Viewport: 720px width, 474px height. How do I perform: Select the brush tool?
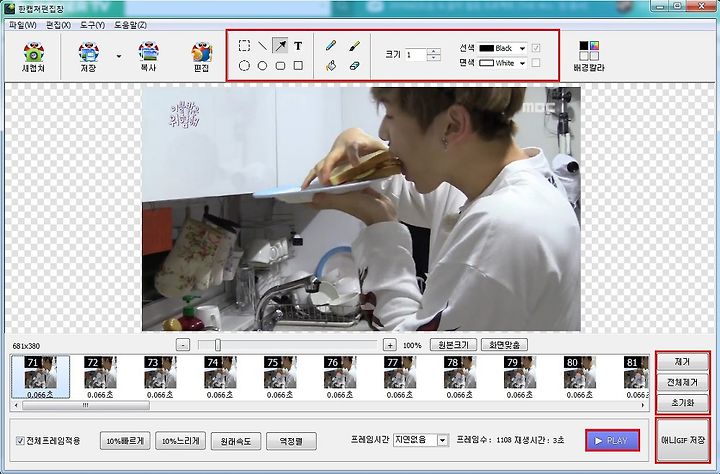click(354, 45)
